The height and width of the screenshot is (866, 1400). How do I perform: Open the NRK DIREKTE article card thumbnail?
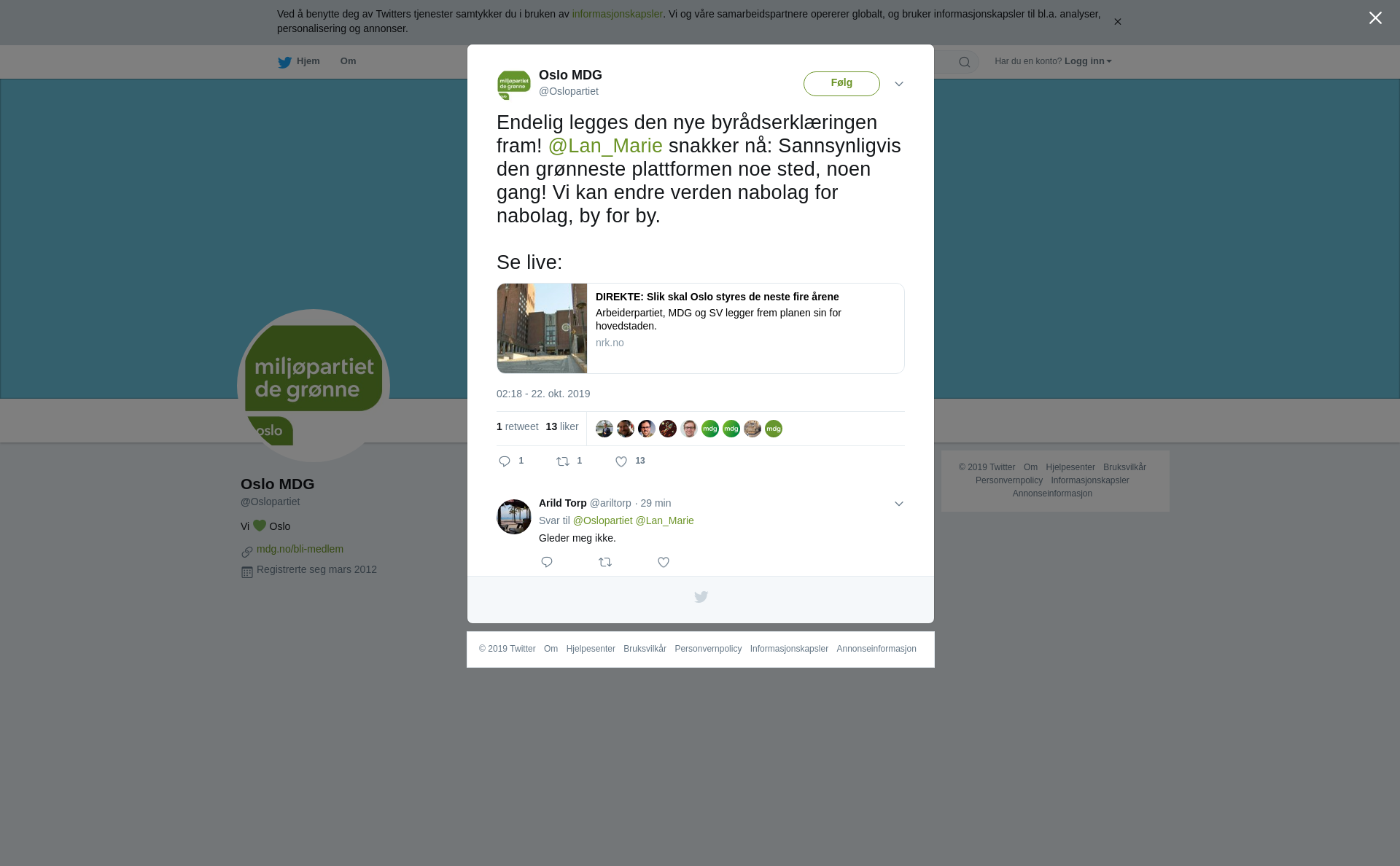(542, 328)
